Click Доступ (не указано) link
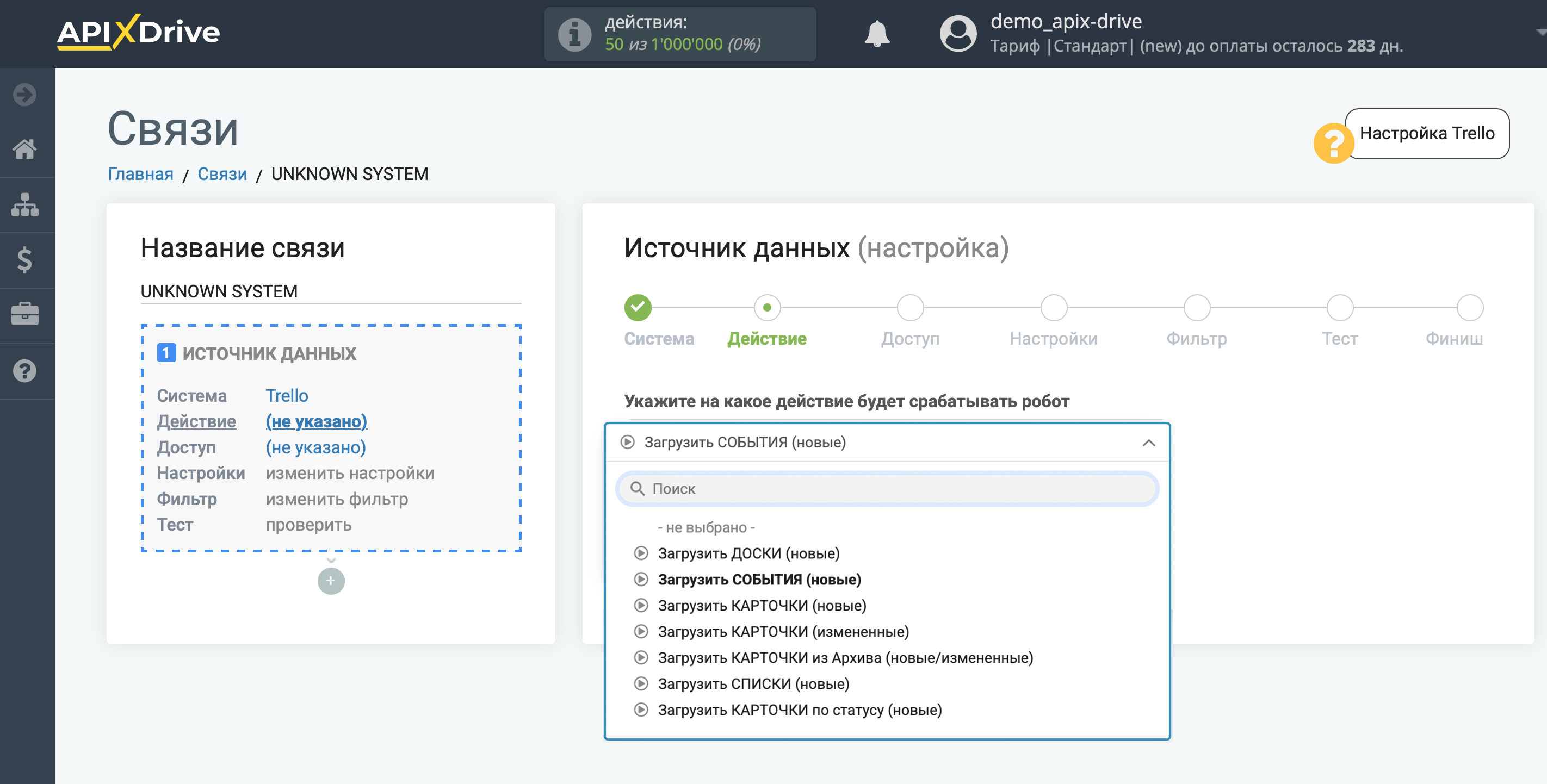This screenshot has width=1547, height=784. click(316, 447)
